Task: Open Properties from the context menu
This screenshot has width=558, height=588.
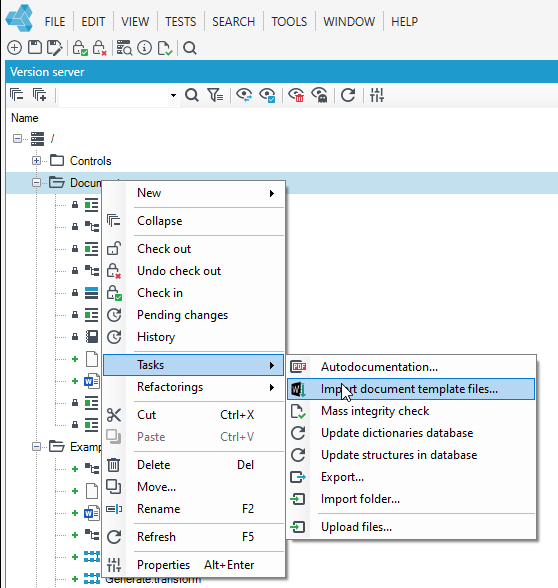Action: pyautogui.click(x=194, y=565)
